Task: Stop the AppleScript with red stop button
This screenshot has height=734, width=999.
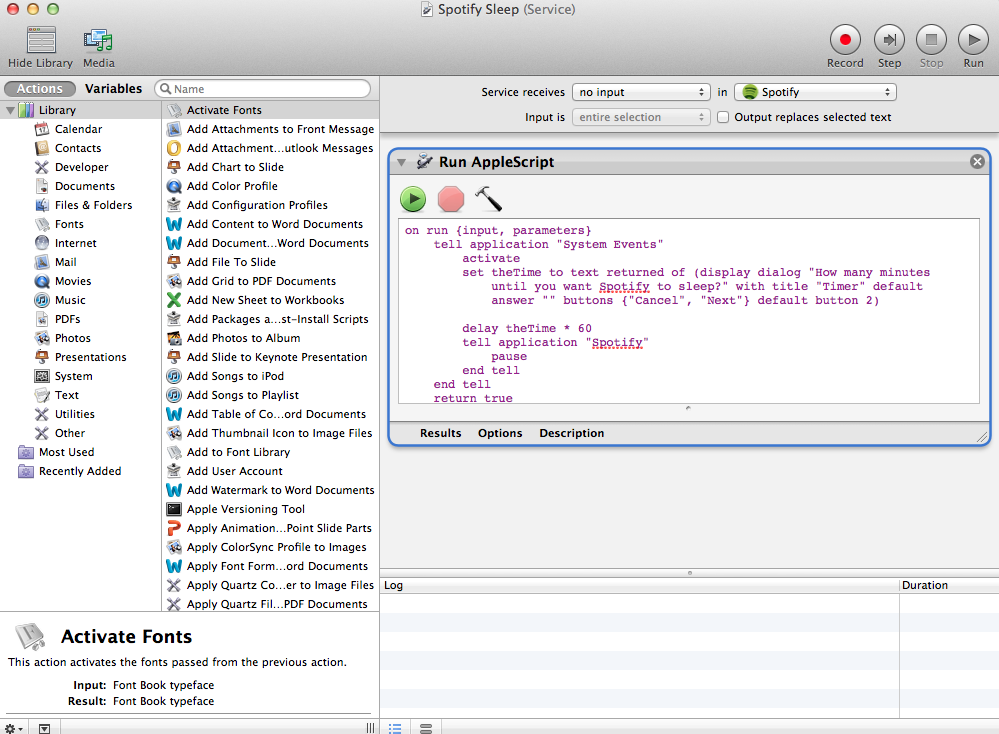Action: (x=450, y=199)
